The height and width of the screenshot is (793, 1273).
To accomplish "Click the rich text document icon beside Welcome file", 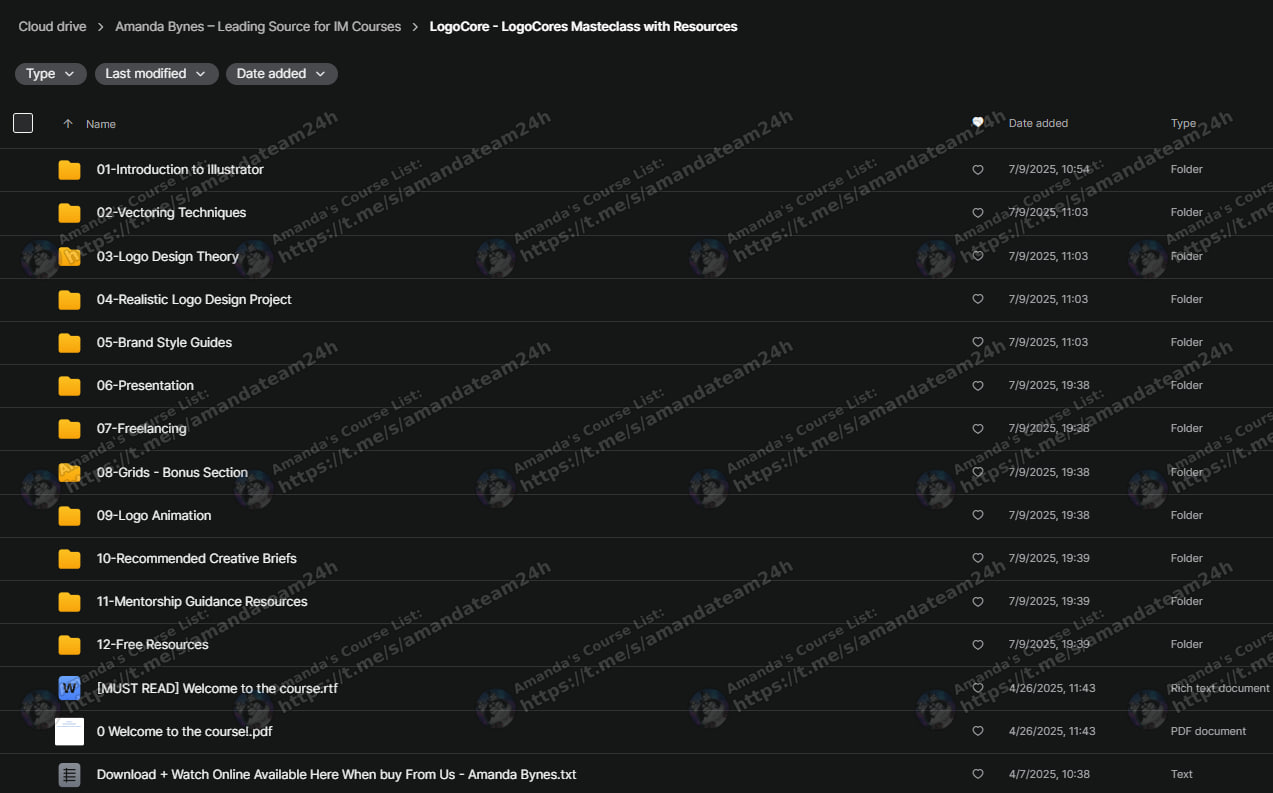I will [68, 687].
